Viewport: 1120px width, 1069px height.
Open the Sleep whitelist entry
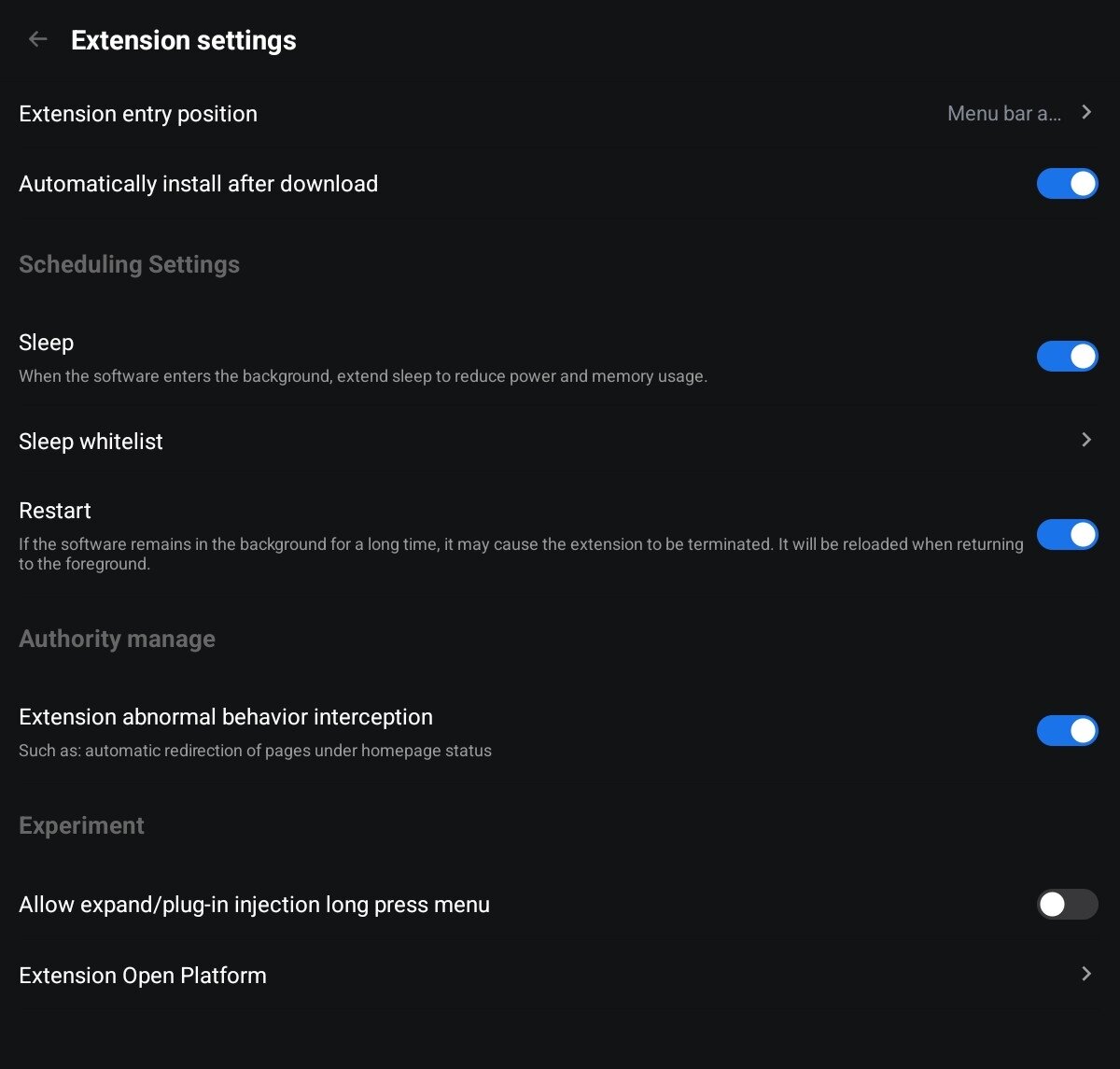pyautogui.click(x=91, y=442)
